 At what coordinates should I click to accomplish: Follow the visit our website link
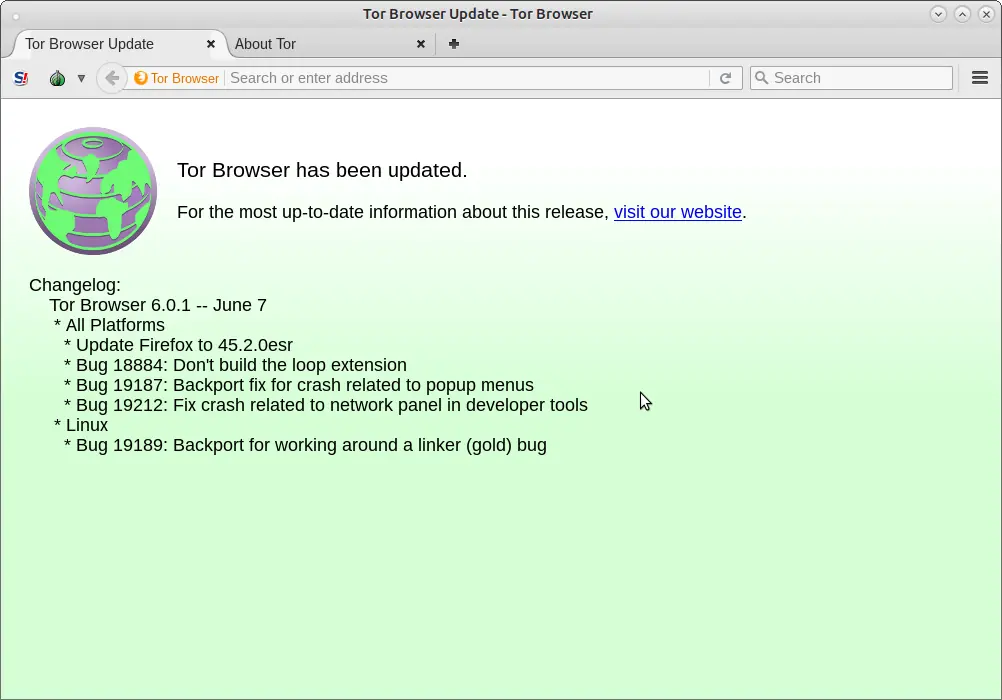[677, 212]
